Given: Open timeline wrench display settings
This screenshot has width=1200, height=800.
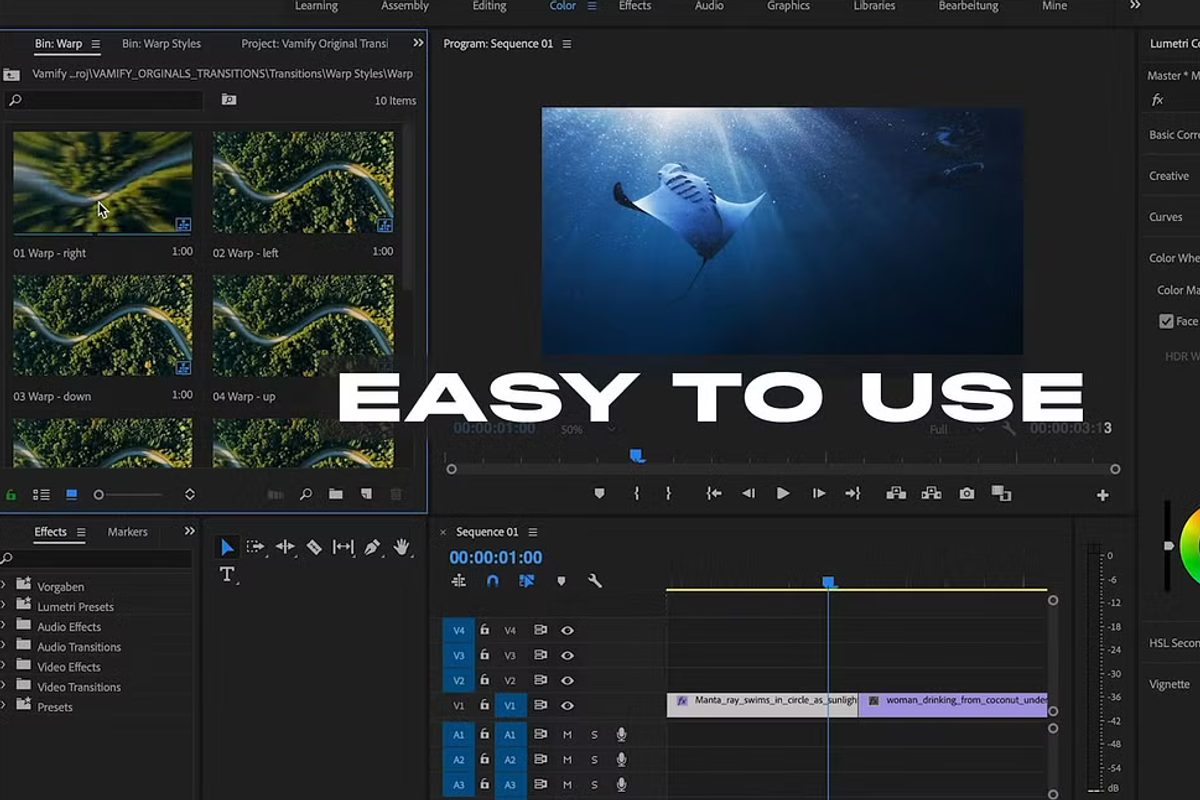Looking at the screenshot, I should point(595,581).
